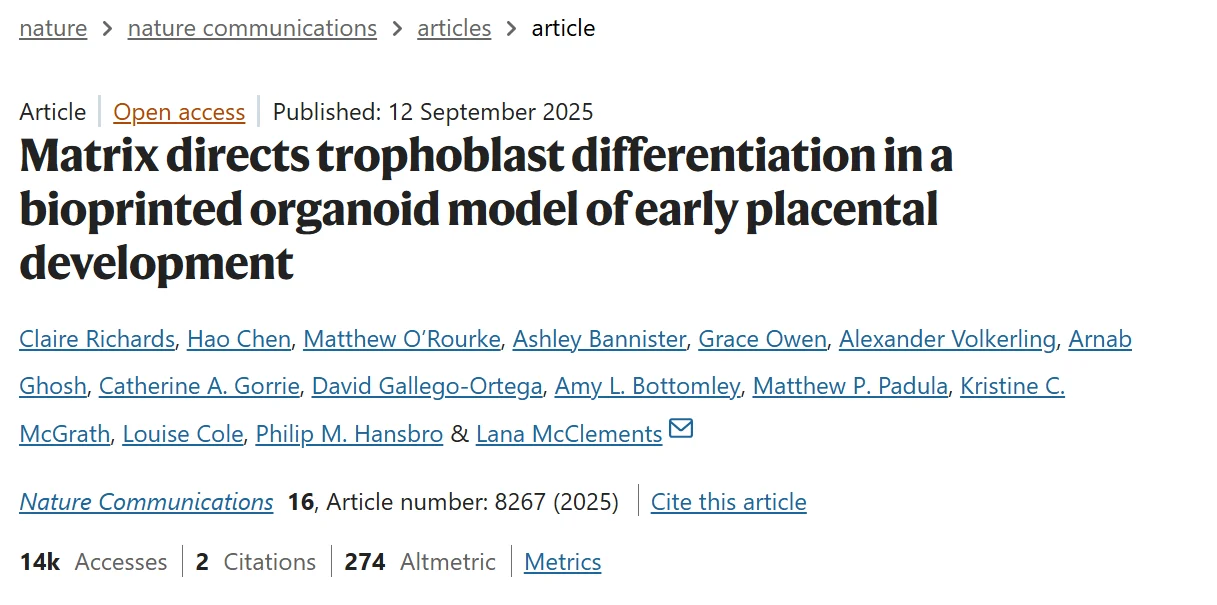Click Matthew P. Padula's name
The width and height of the screenshot is (1217, 605).
tap(850, 386)
